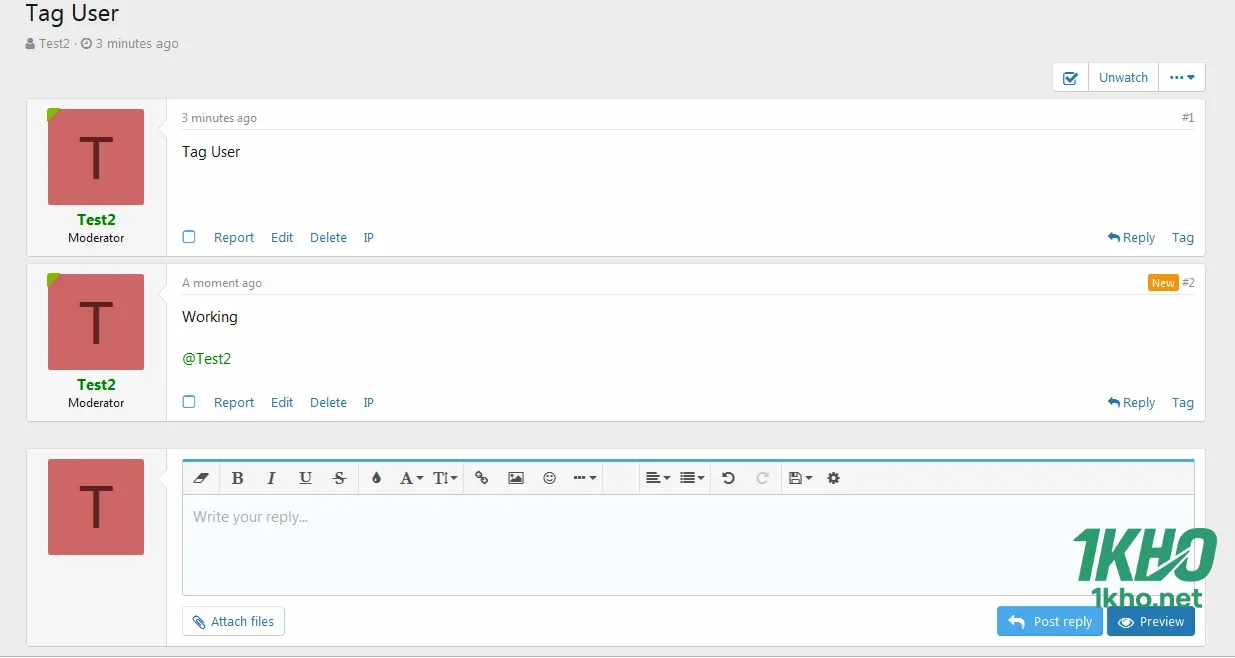Open the smiley emoticon picker
This screenshot has height=658, width=1235.
point(549,478)
